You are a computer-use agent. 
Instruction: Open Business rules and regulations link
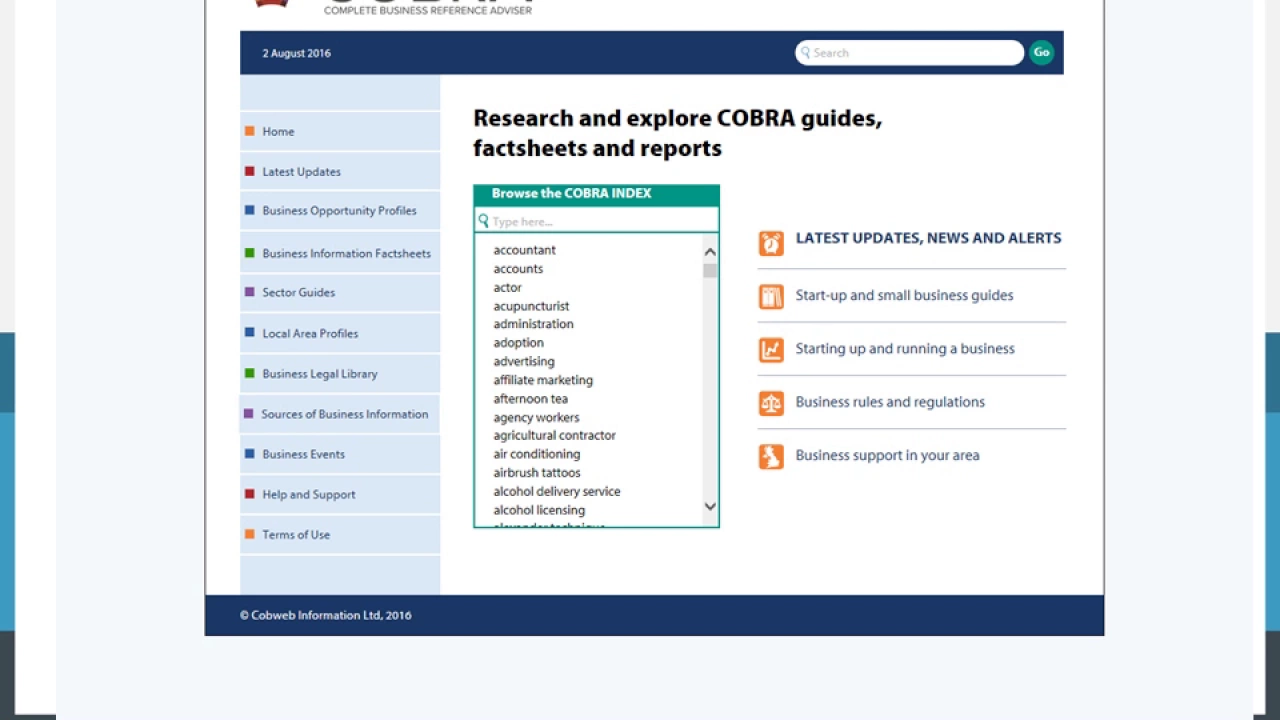[x=890, y=402]
